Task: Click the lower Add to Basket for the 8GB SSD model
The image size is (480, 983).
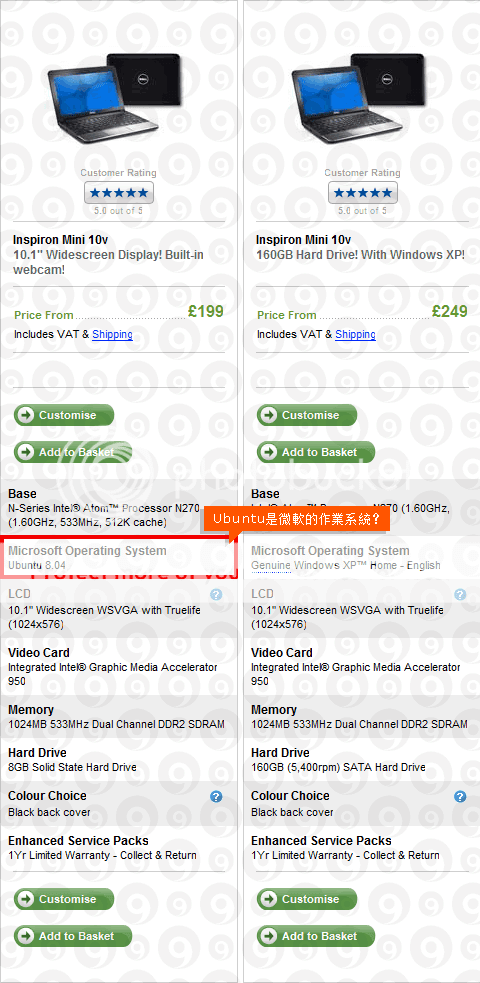Action: [73, 936]
